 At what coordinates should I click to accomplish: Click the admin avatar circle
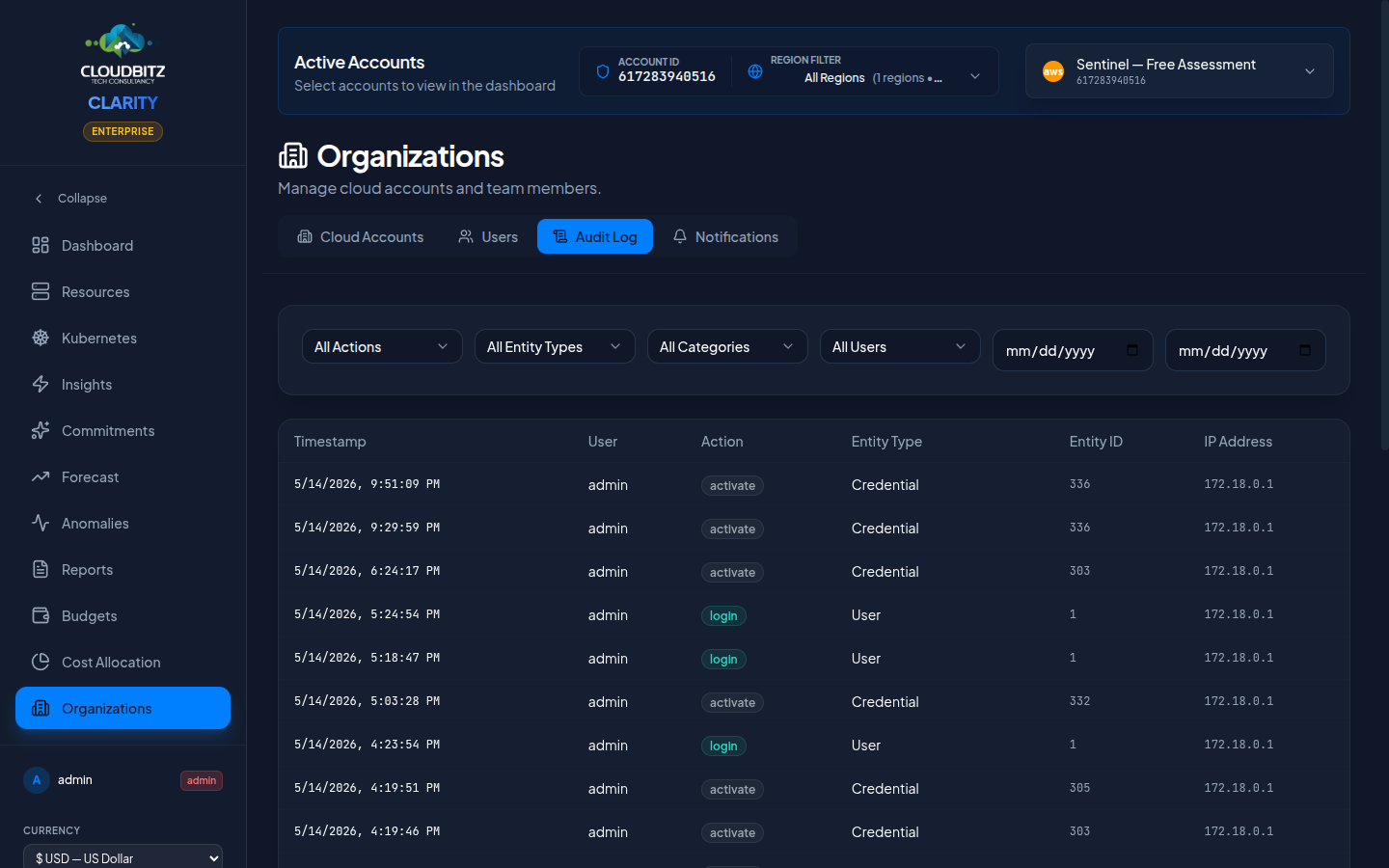click(x=37, y=780)
